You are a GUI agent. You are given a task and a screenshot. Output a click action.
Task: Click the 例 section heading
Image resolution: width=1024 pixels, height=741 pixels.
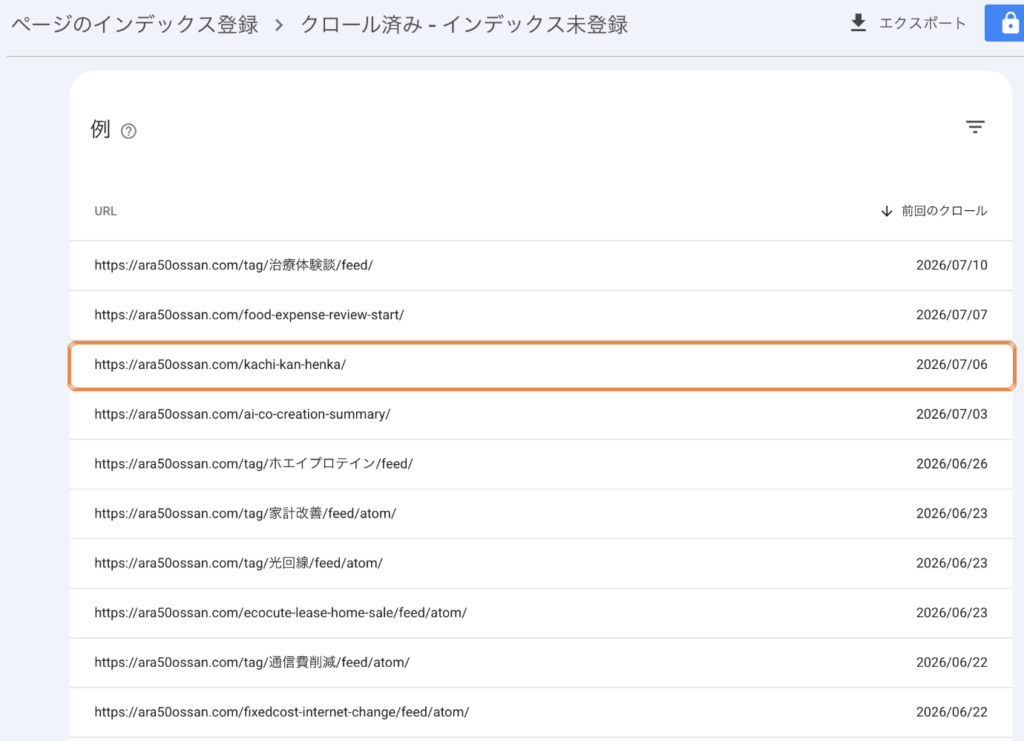(x=100, y=129)
